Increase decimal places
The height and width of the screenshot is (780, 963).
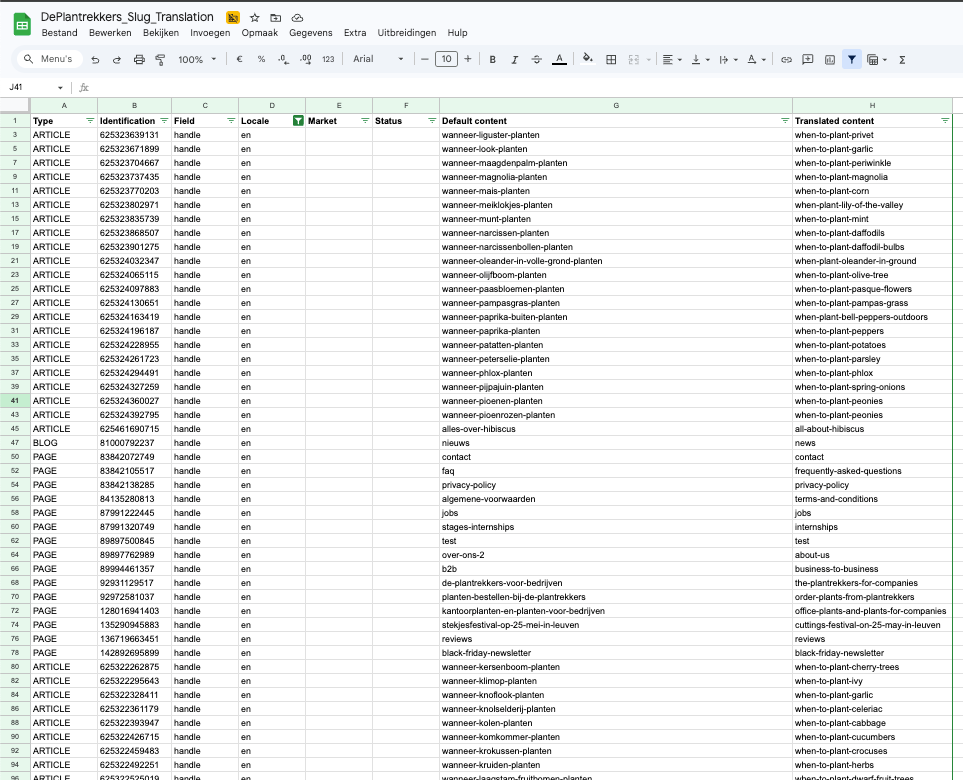click(x=306, y=60)
